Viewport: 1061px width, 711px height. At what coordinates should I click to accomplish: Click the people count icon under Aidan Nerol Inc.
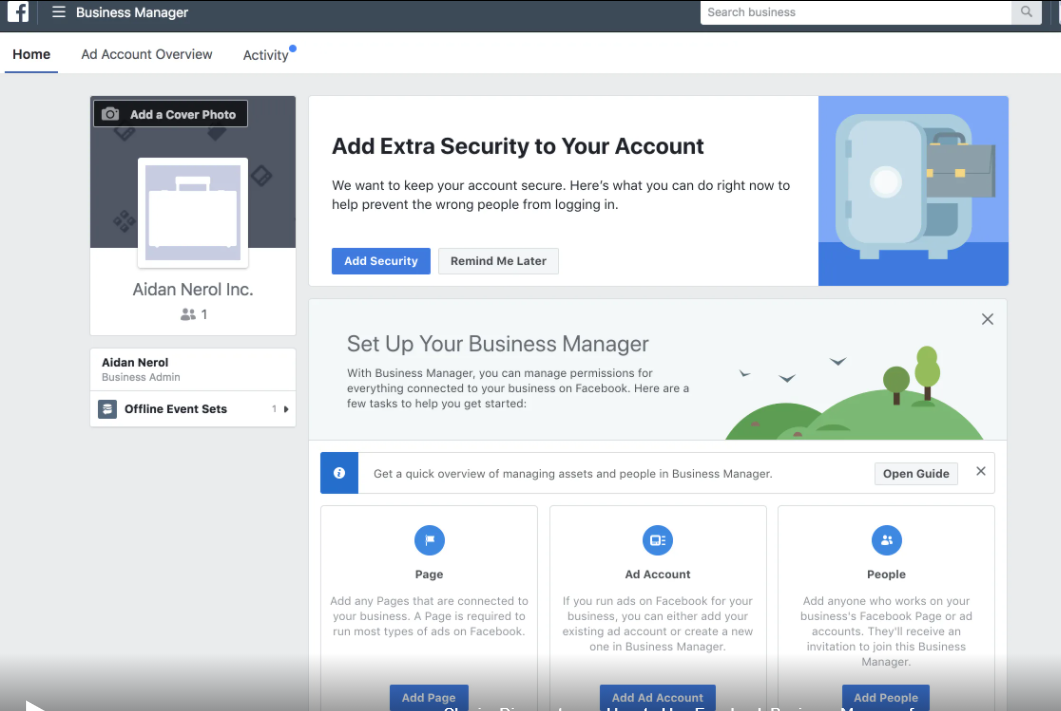coord(187,315)
